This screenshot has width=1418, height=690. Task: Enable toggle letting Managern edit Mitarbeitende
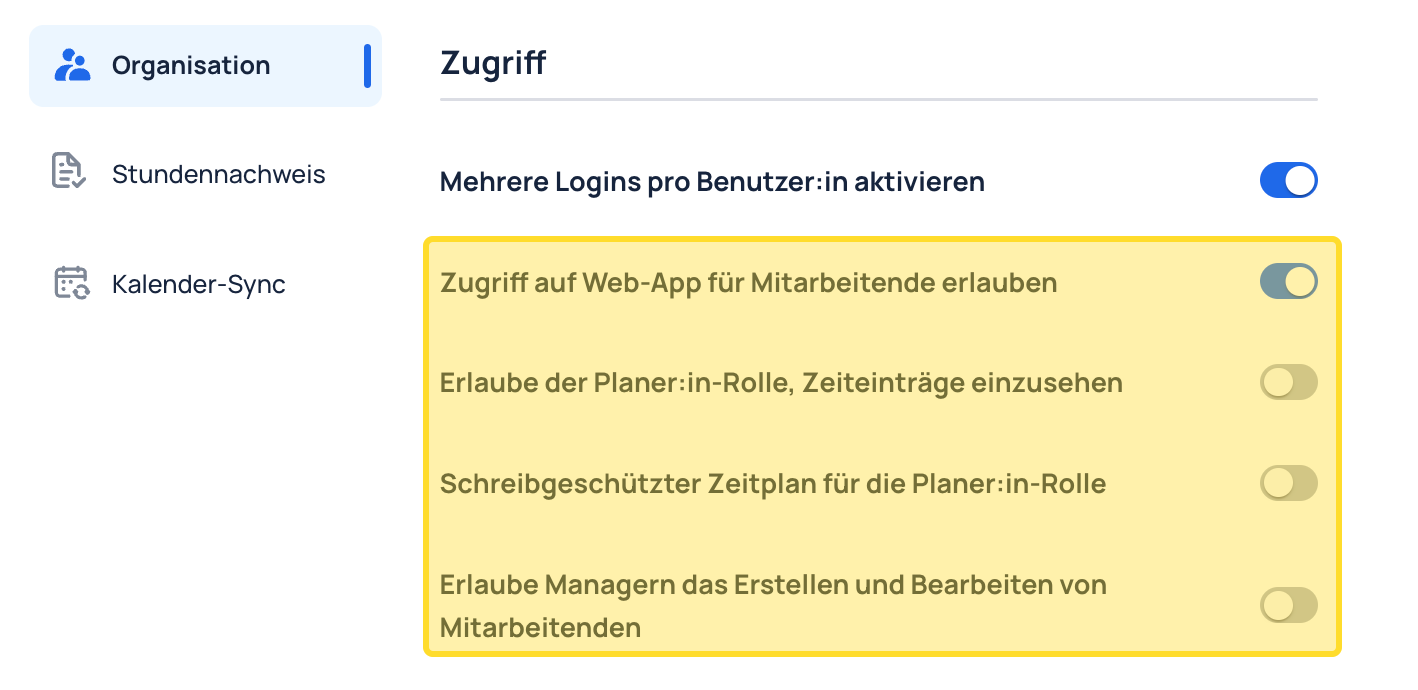click(x=1288, y=605)
